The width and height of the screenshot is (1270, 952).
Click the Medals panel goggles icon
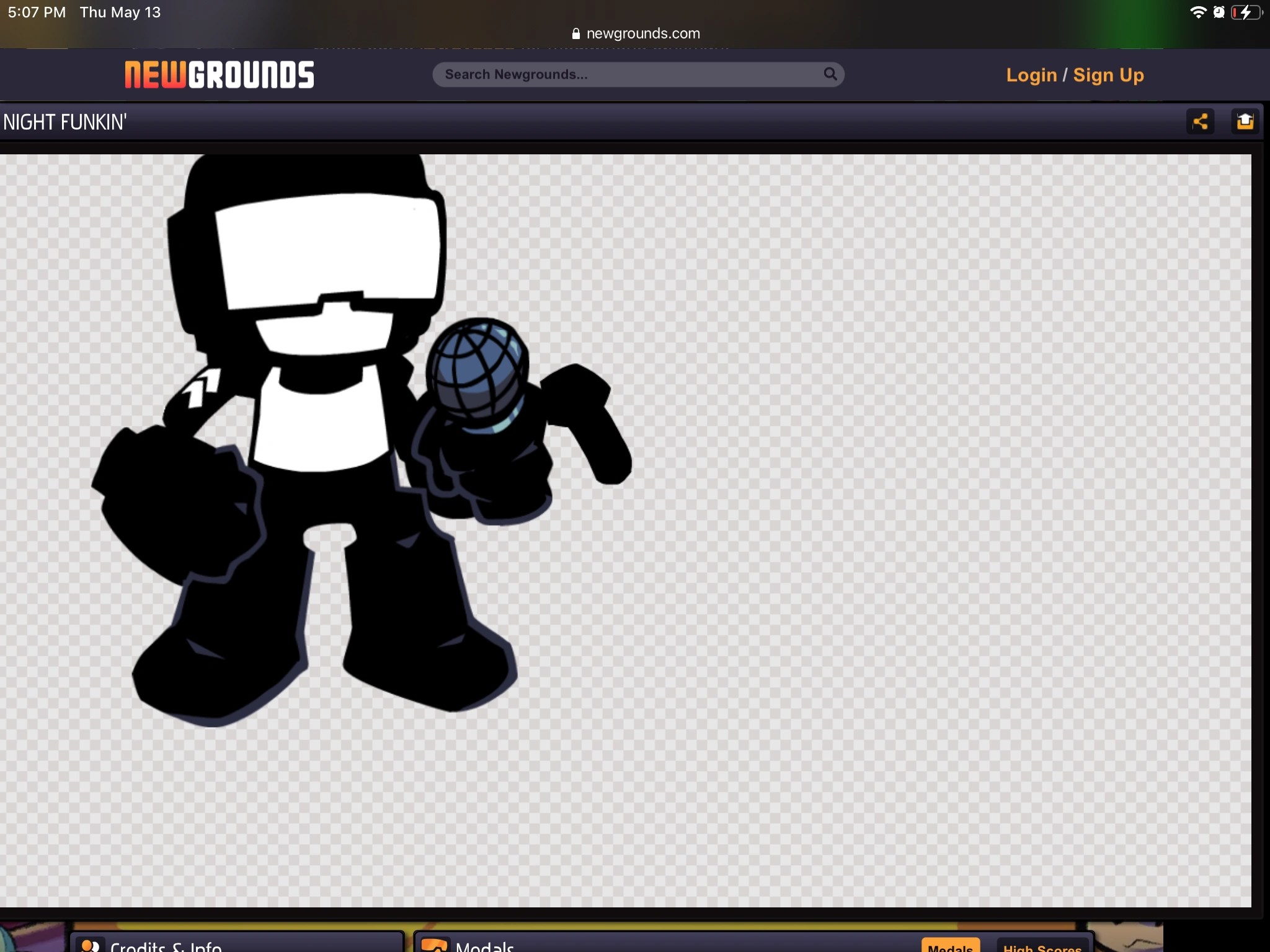(434, 946)
